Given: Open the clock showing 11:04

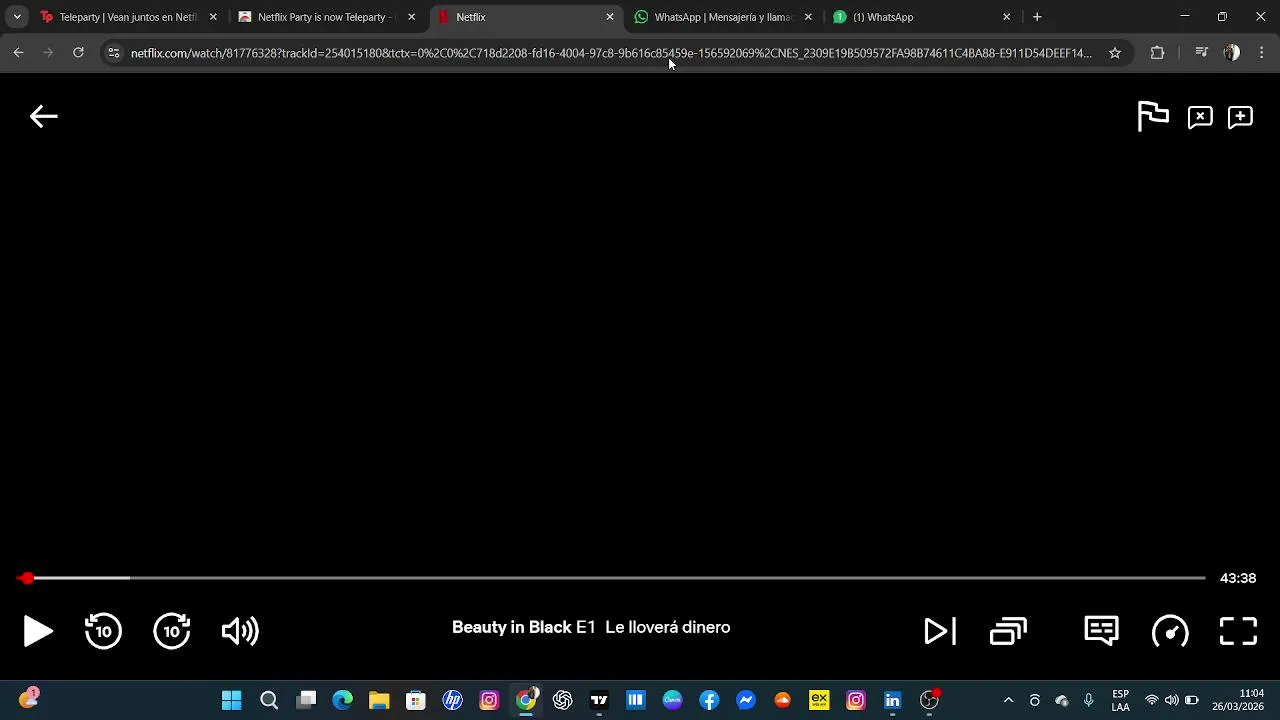Looking at the screenshot, I should pyautogui.click(x=1238, y=700).
